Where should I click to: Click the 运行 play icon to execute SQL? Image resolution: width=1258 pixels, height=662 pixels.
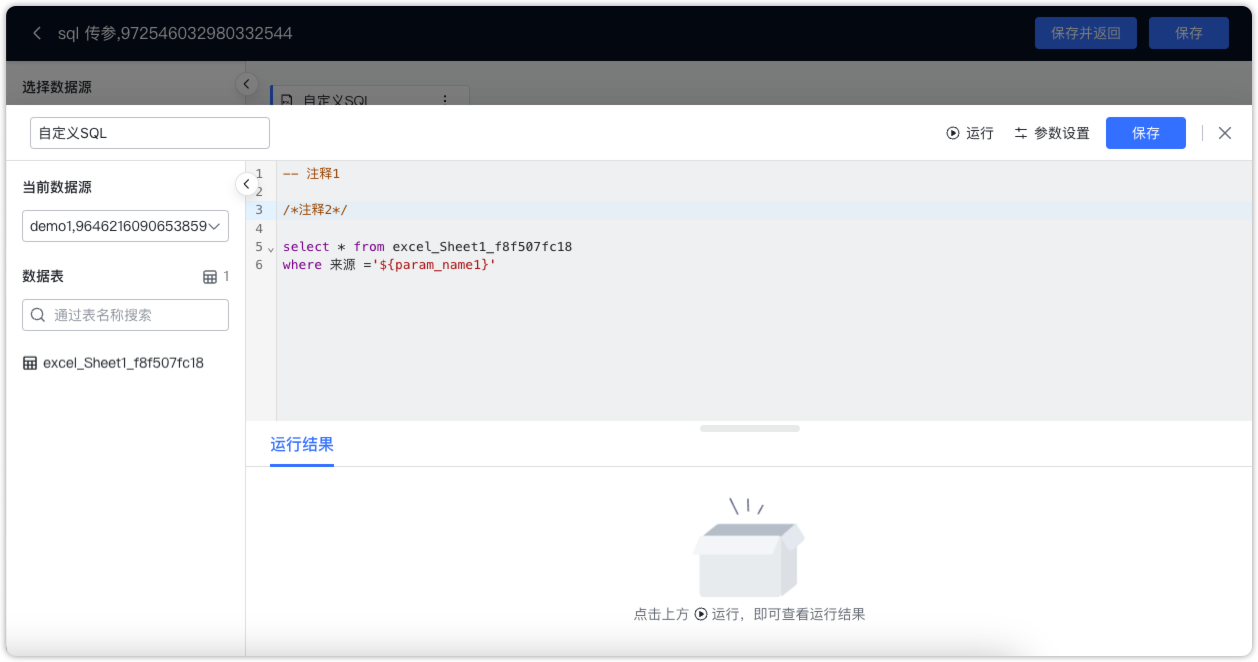pyautogui.click(x=953, y=132)
